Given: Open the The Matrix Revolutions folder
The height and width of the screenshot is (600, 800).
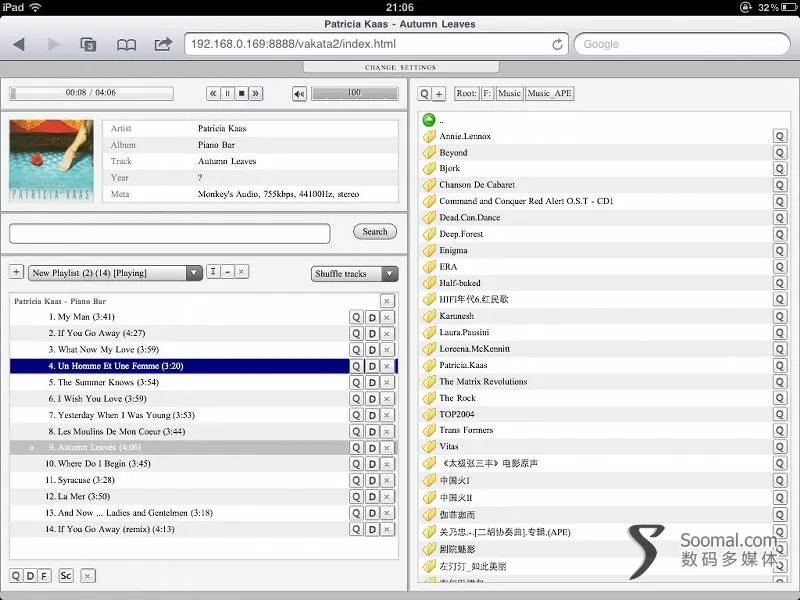Looking at the screenshot, I should (x=483, y=381).
